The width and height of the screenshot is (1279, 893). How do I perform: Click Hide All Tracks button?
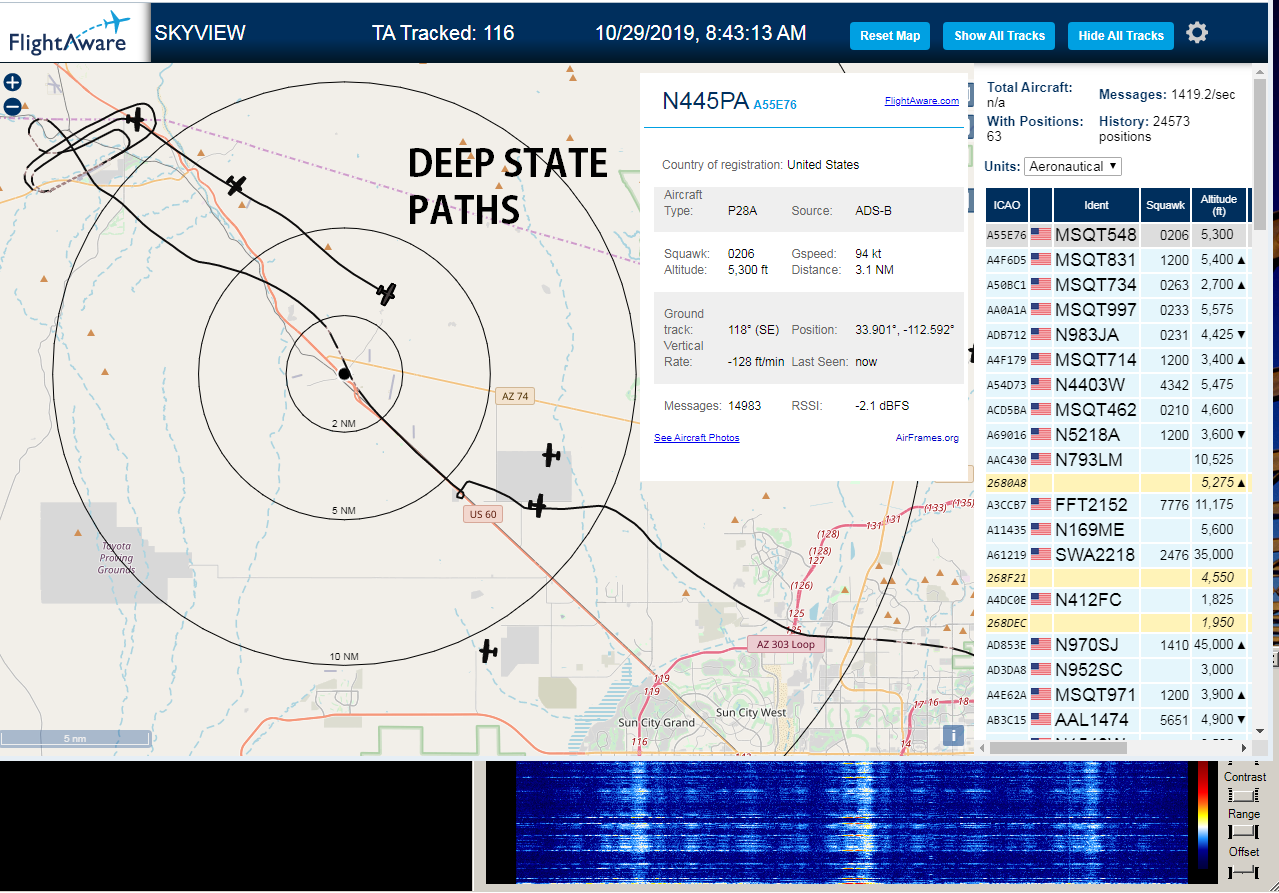[x=1121, y=36]
